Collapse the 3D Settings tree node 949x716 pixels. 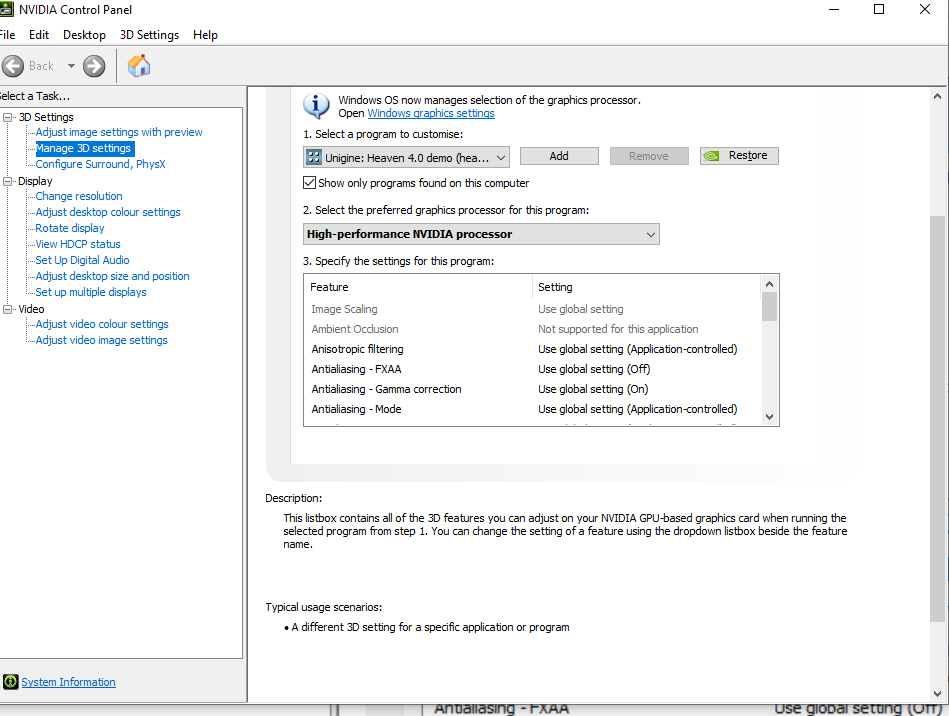pos(7,117)
